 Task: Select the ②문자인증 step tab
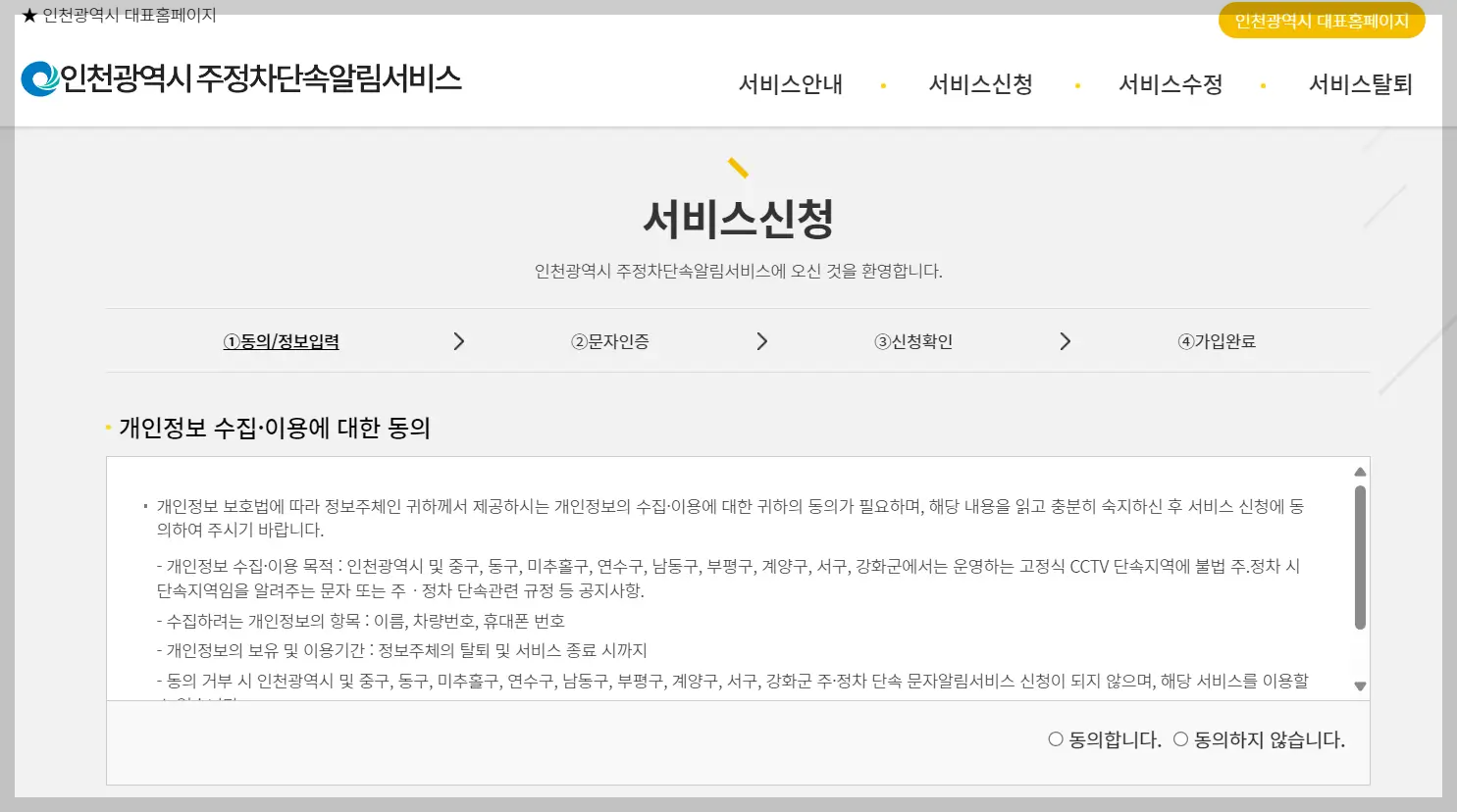pyautogui.click(x=610, y=340)
